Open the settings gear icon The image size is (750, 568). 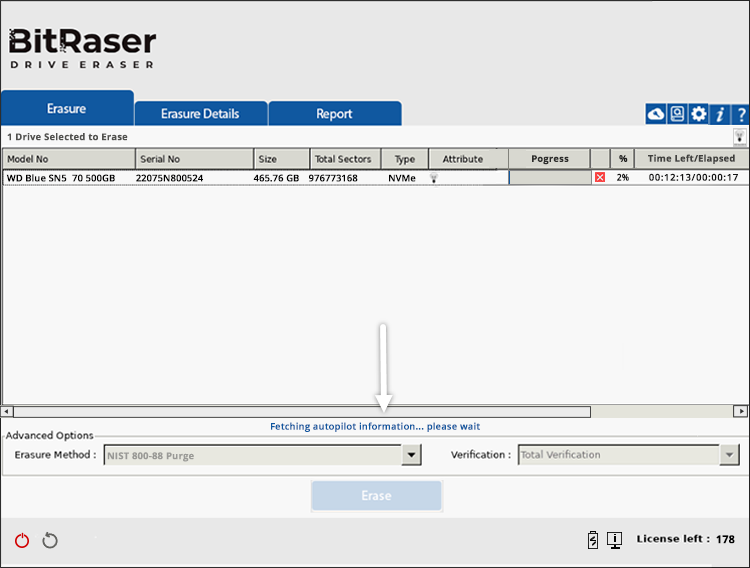tap(698, 114)
